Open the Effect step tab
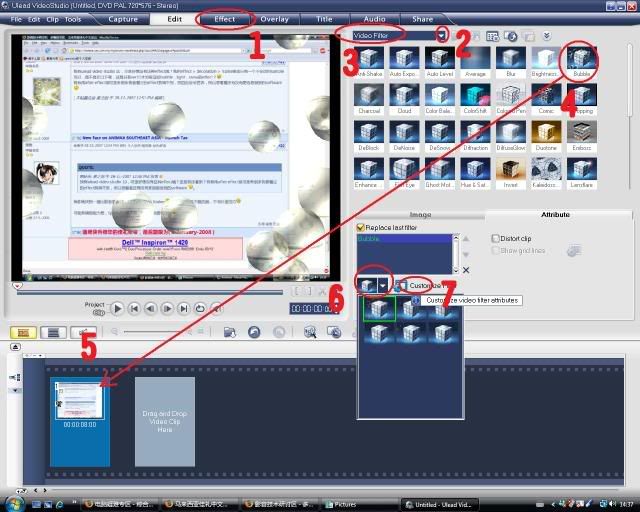This screenshot has width=640, height=512. pyautogui.click(x=224, y=19)
